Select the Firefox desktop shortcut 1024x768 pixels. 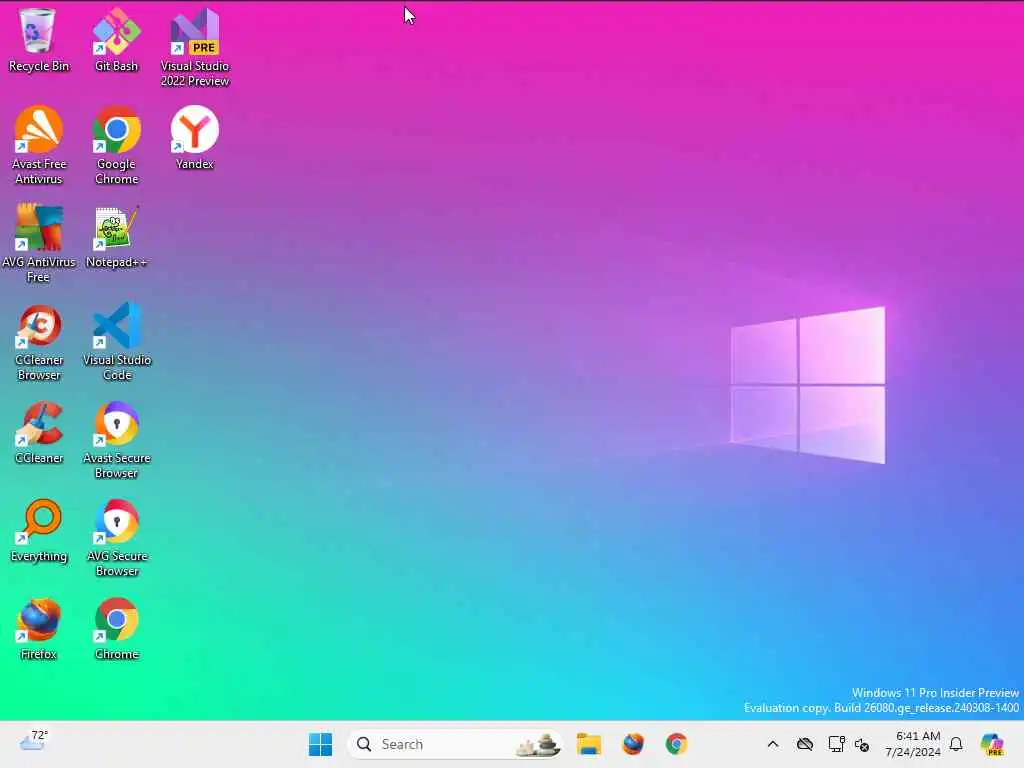click(x=39, y=628)
